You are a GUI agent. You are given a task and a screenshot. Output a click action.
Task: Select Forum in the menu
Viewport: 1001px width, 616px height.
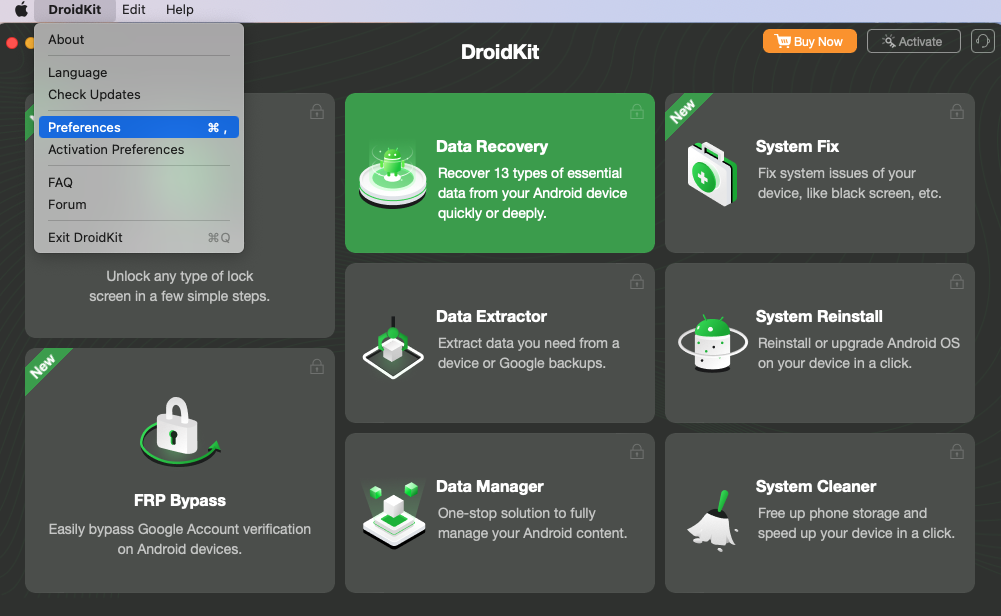pos(139,204)
